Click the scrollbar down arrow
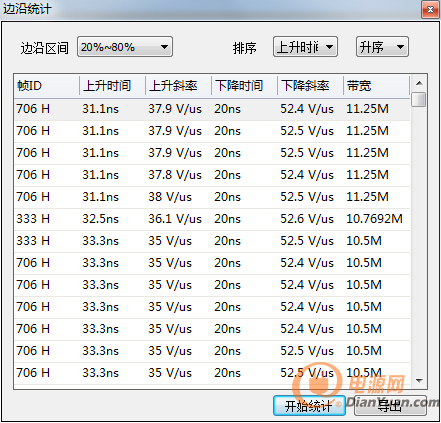Viewport: 441px width, 423px height. click(x=419, y=380)
